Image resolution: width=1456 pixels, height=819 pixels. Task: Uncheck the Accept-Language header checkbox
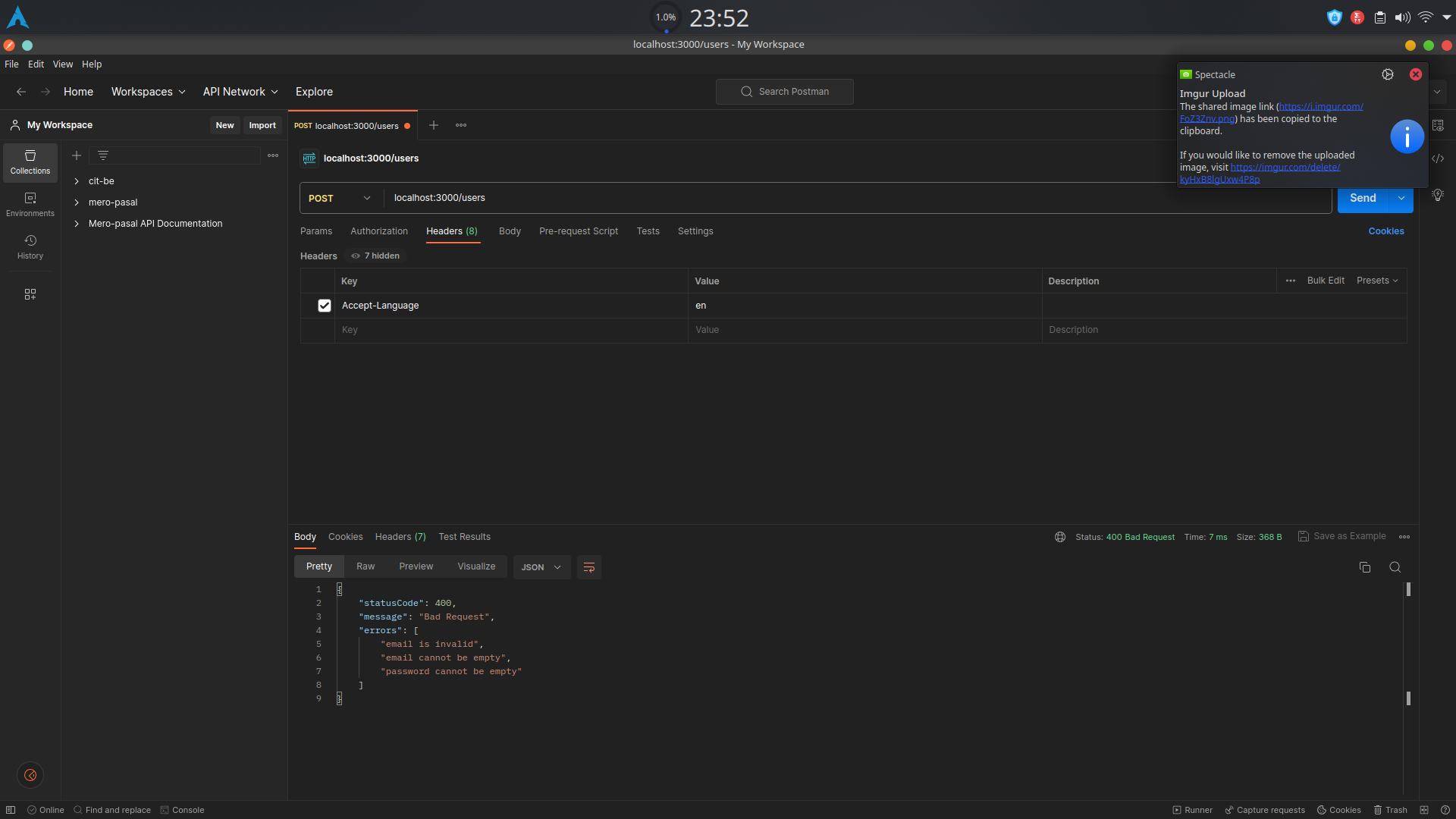(x=325, y=306)
